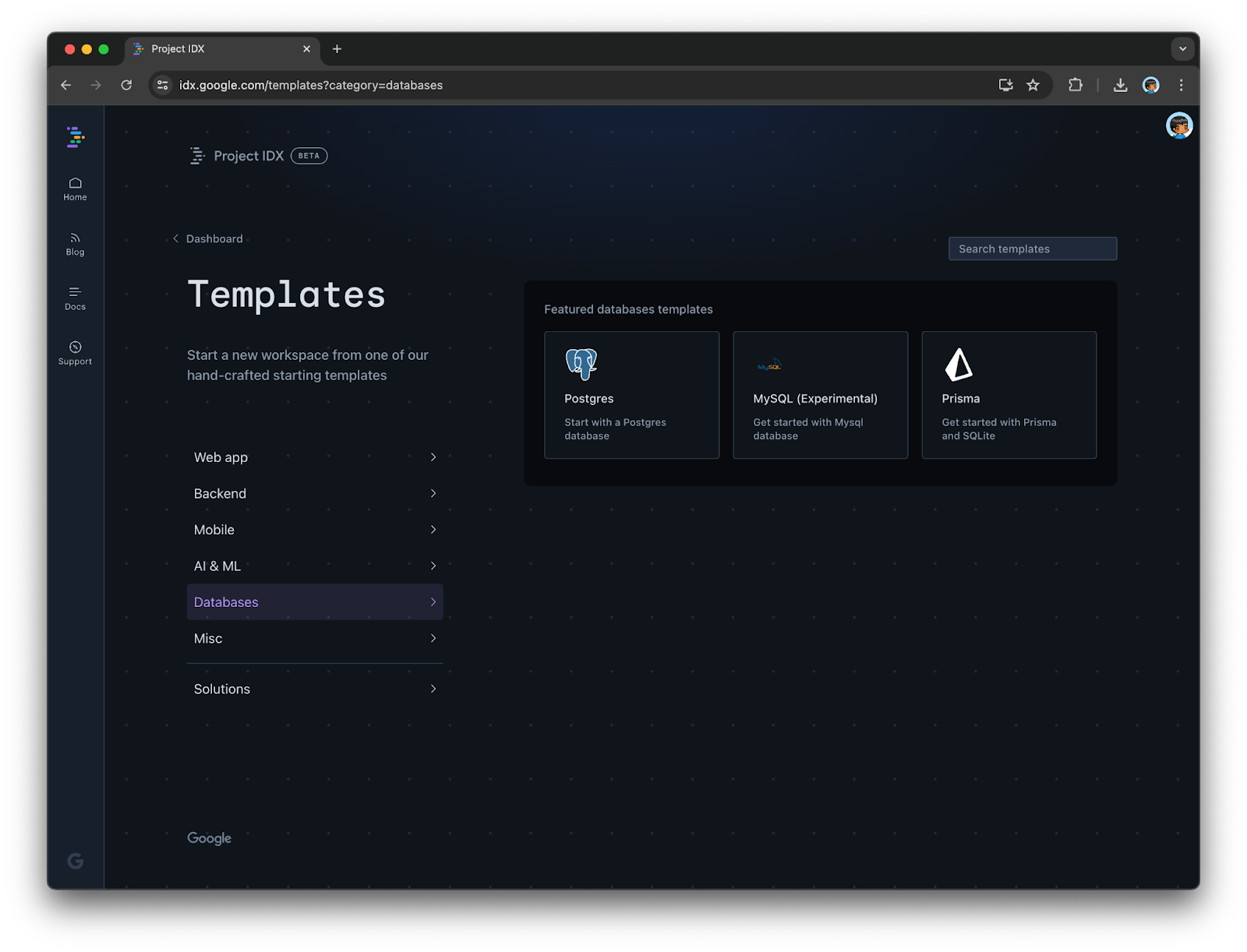The image size is (1247, 952).
Task: Expand the Mobile chevron
Action: click(x=433, y=530)
